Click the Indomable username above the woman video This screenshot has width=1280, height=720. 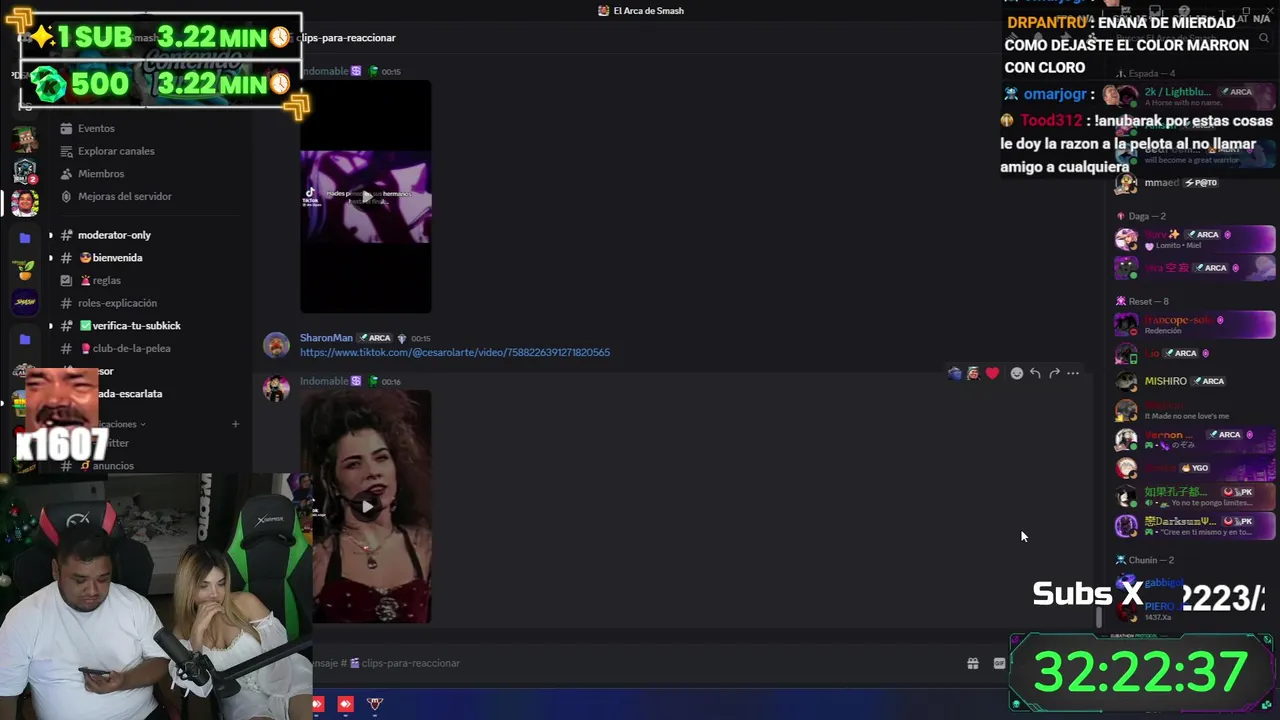click(x=324, y=381)
